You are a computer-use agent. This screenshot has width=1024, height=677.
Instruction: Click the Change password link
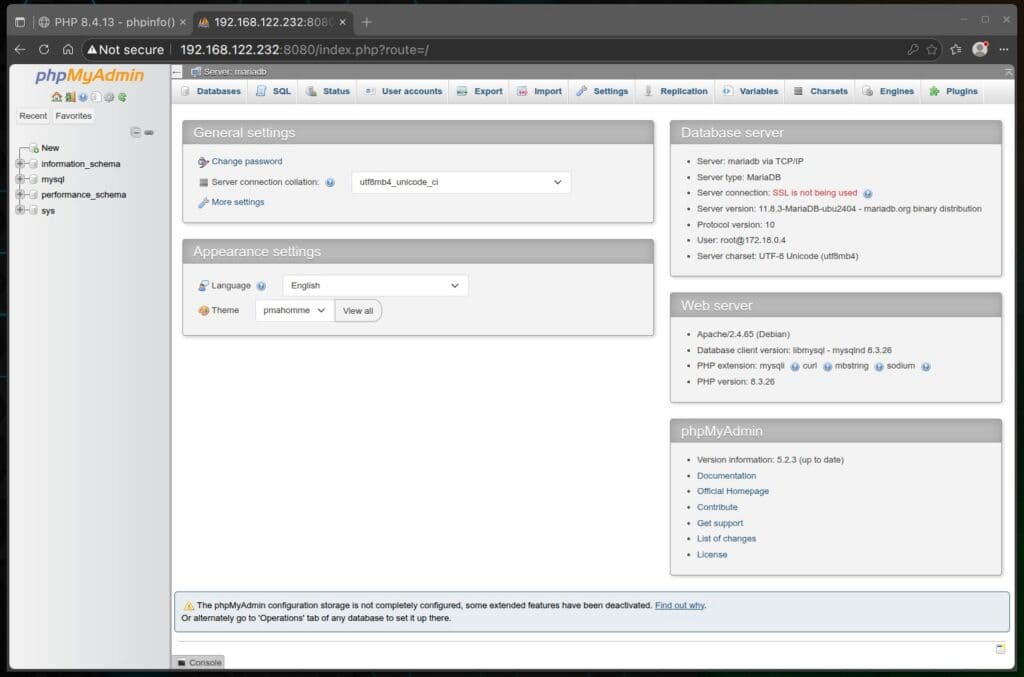coord(245,161)
